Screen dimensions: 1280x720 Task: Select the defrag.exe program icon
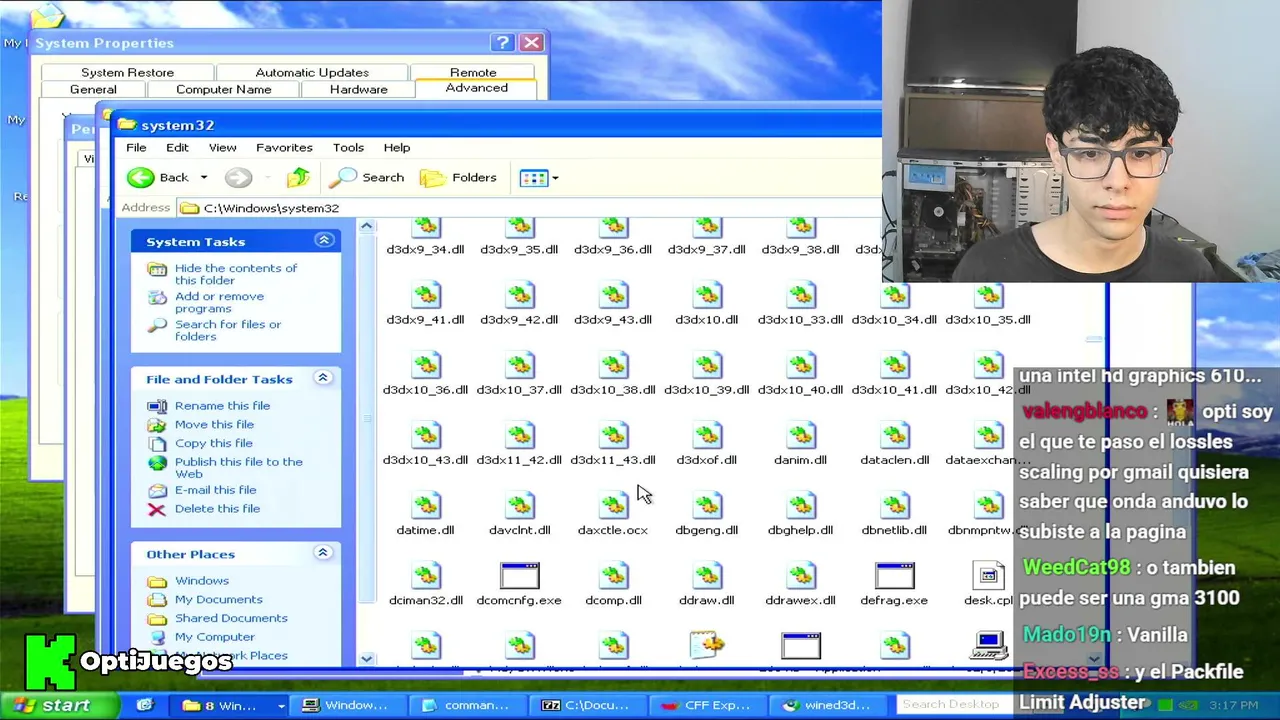[x=895, y=576]
